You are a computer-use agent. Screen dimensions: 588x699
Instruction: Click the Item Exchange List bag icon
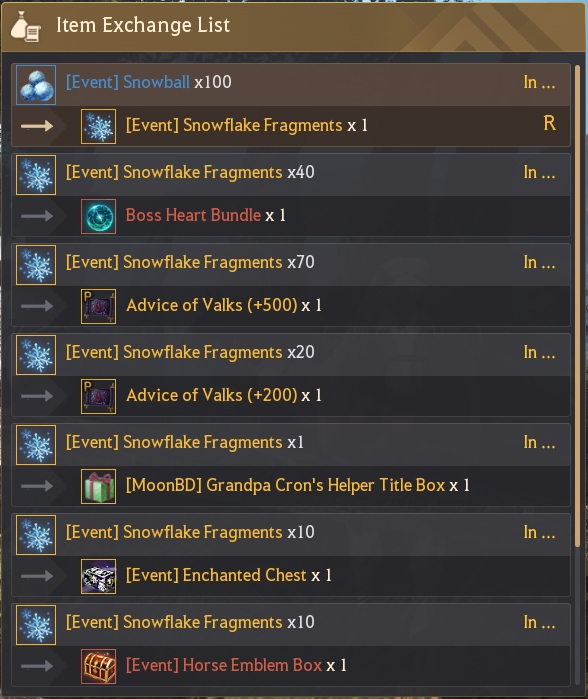coord(26,27)
